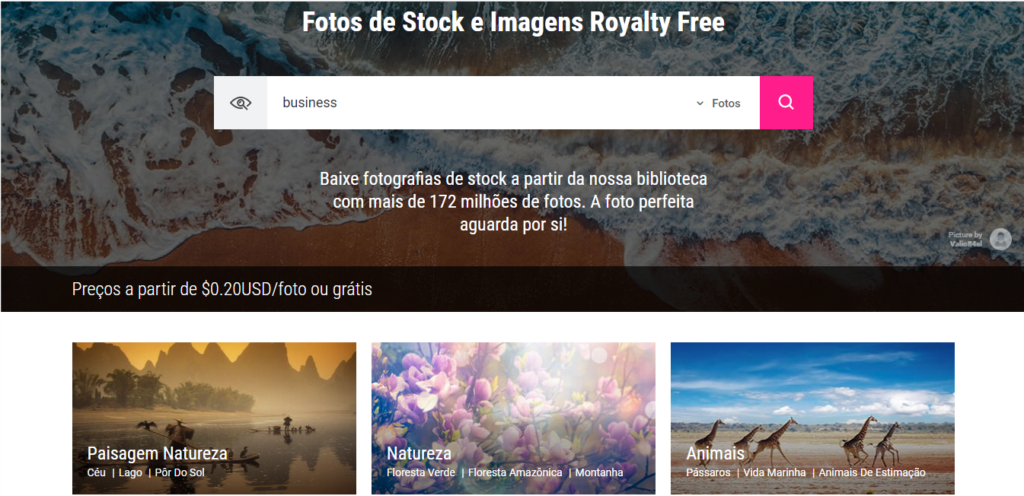1024x496 pixels.
Task: Open visual search with the eye icon
Action: [240, 102]
